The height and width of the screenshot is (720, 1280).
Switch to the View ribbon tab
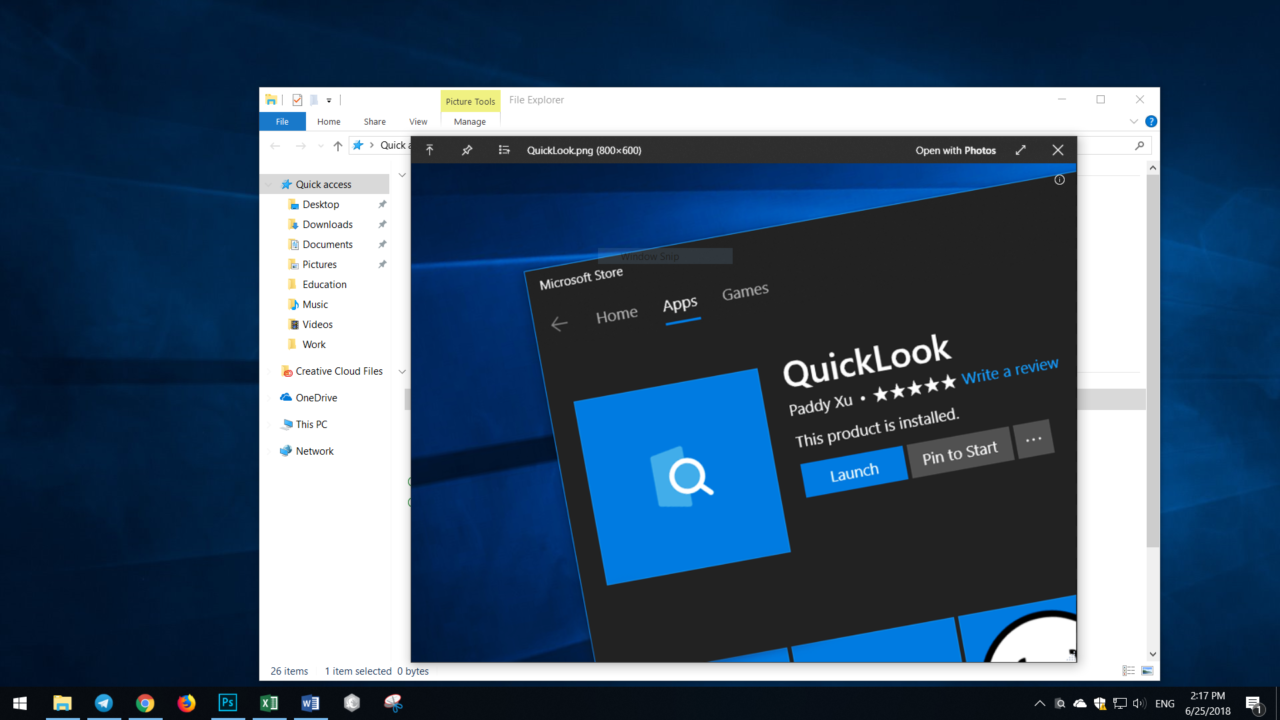(418, 122)
